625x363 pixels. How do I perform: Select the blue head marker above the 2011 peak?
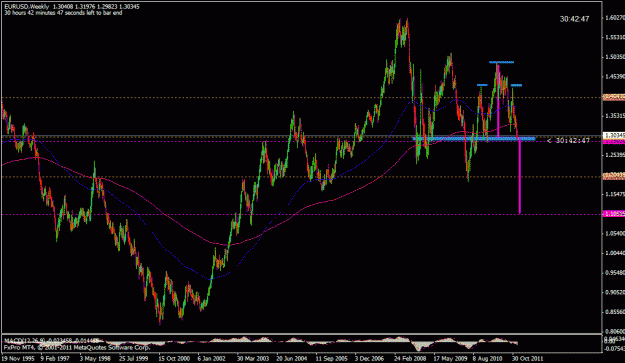pyautogui.click(x=501, y=62)
